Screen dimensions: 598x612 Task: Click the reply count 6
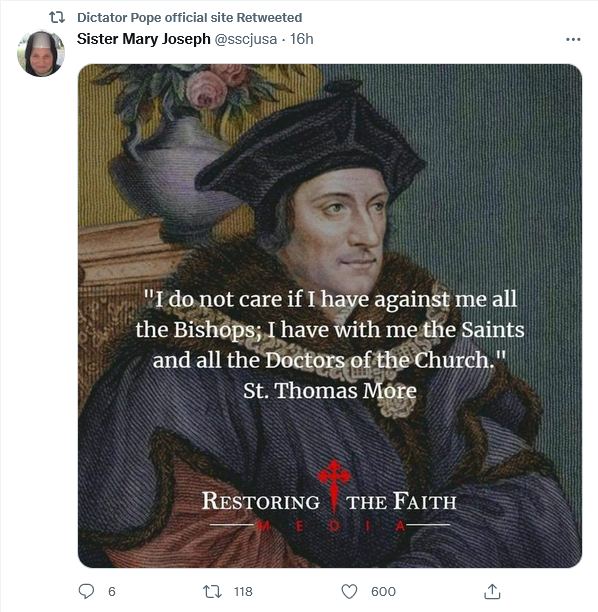point(112,592)
